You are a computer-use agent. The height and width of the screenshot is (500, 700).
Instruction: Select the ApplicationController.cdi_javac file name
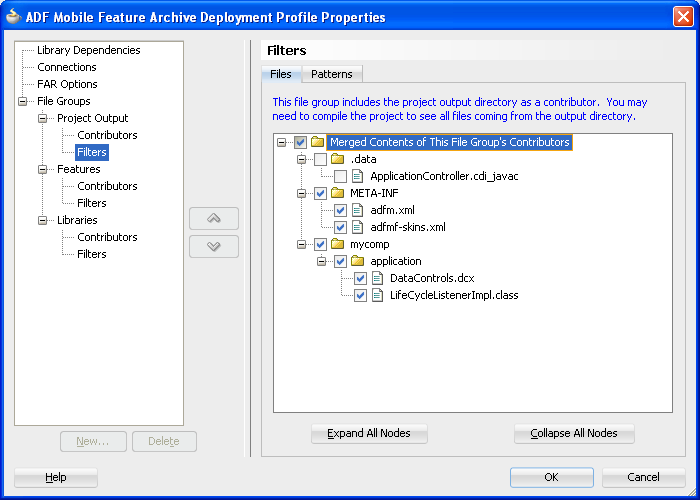click(x=444, y=176)
